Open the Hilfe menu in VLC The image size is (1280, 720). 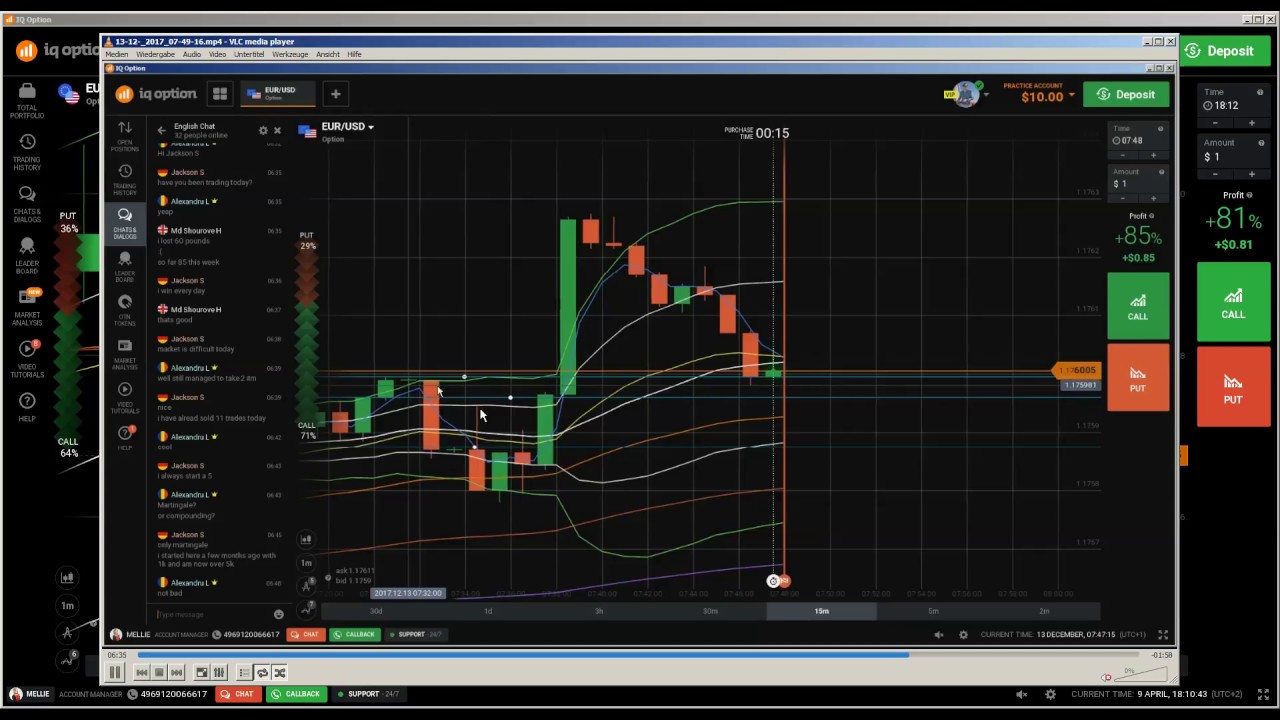click(354, 54)
